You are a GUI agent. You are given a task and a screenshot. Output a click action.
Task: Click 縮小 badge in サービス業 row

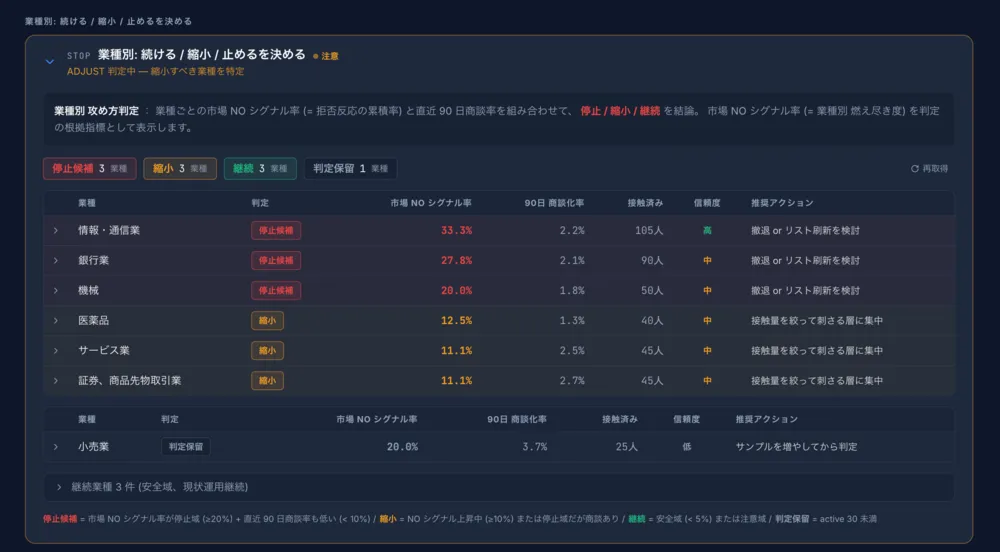(x=267, y=351)
